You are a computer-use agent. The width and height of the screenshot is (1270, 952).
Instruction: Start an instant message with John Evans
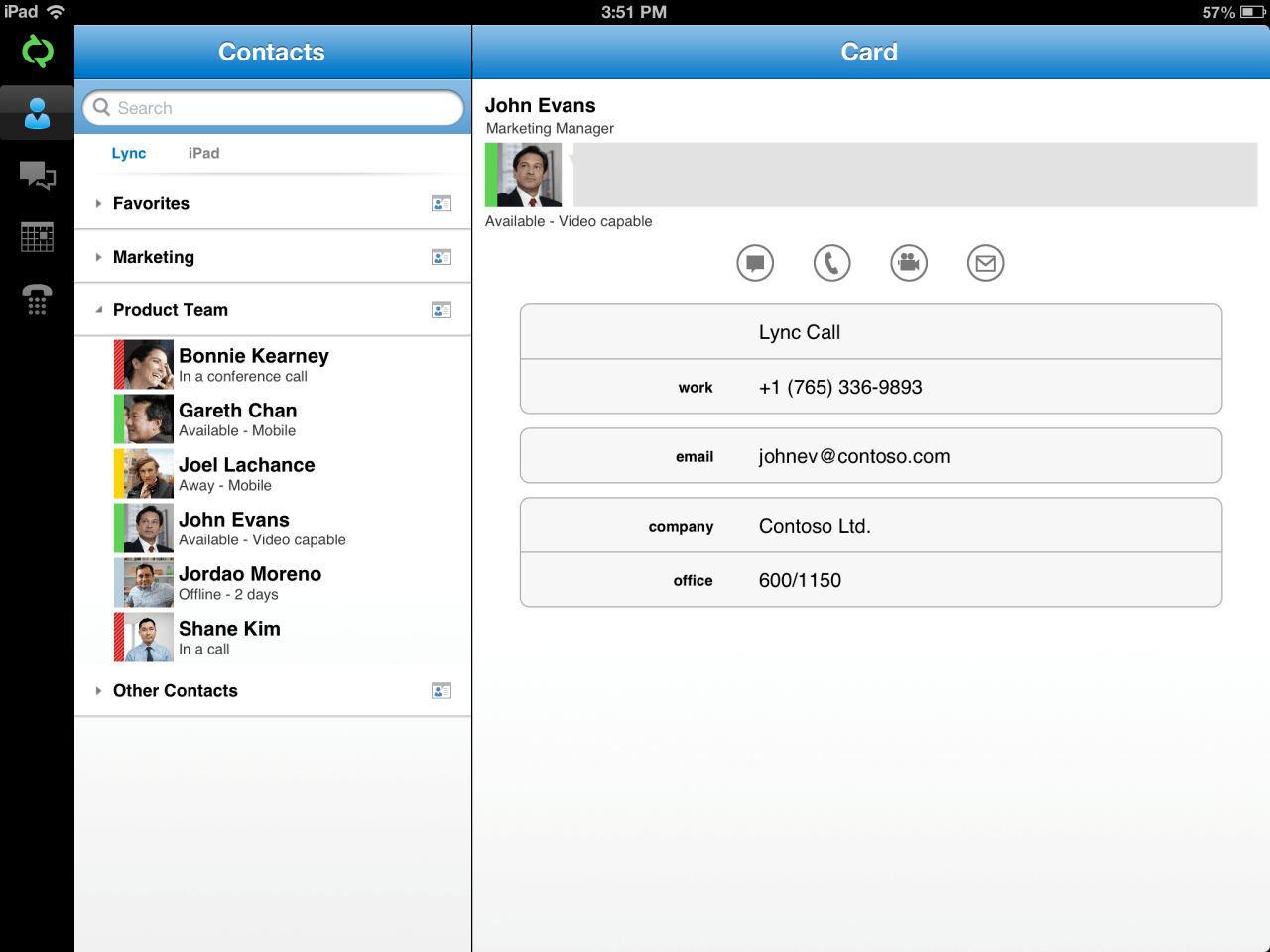click(755, 263)
